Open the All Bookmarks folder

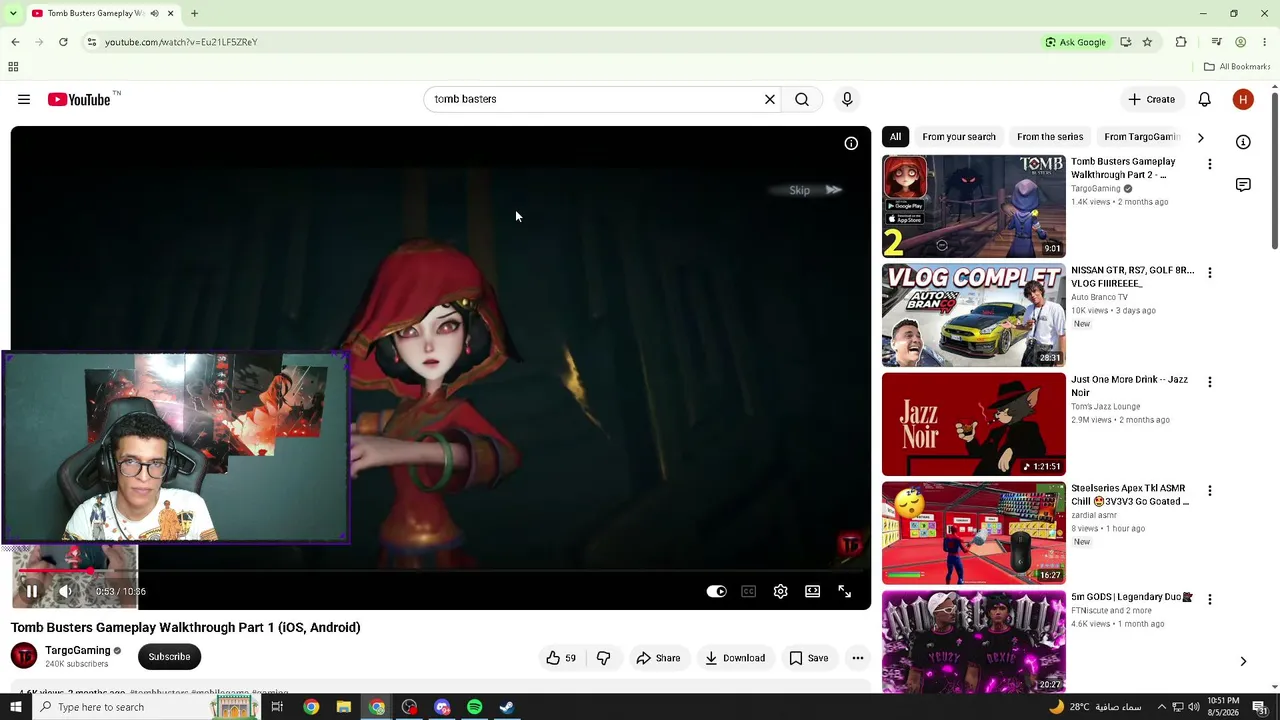[x=1237, y=67]
